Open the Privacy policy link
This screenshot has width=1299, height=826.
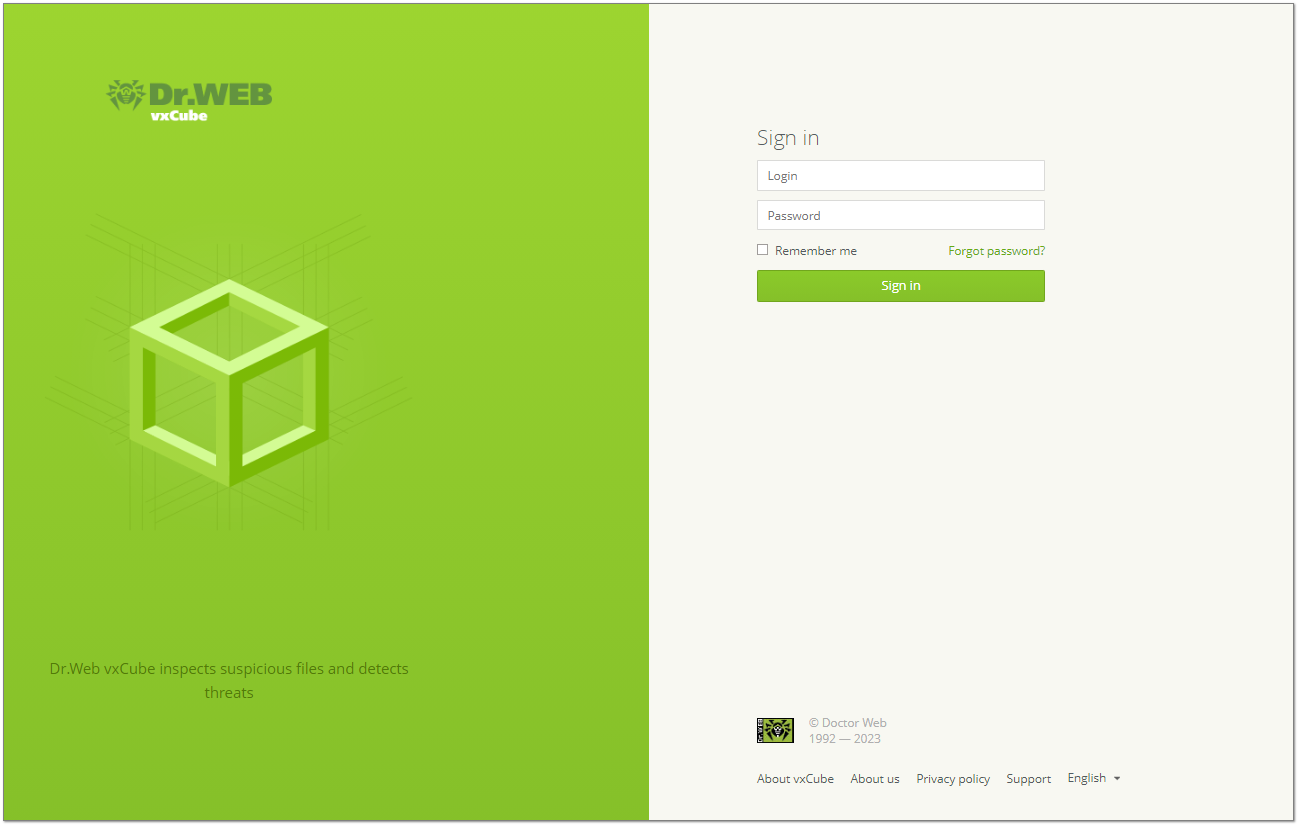tap(953, 779)
